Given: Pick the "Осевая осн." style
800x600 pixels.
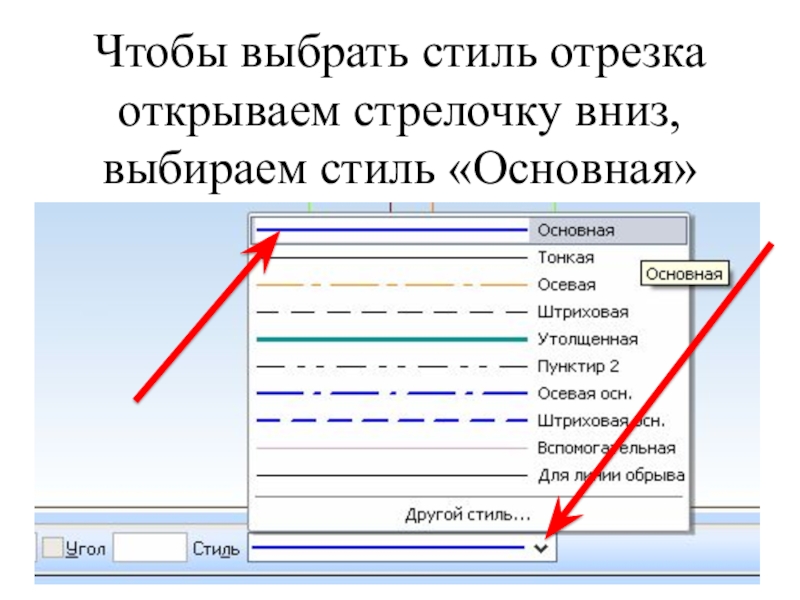Looking at the screenshot, I should [469, 393].
